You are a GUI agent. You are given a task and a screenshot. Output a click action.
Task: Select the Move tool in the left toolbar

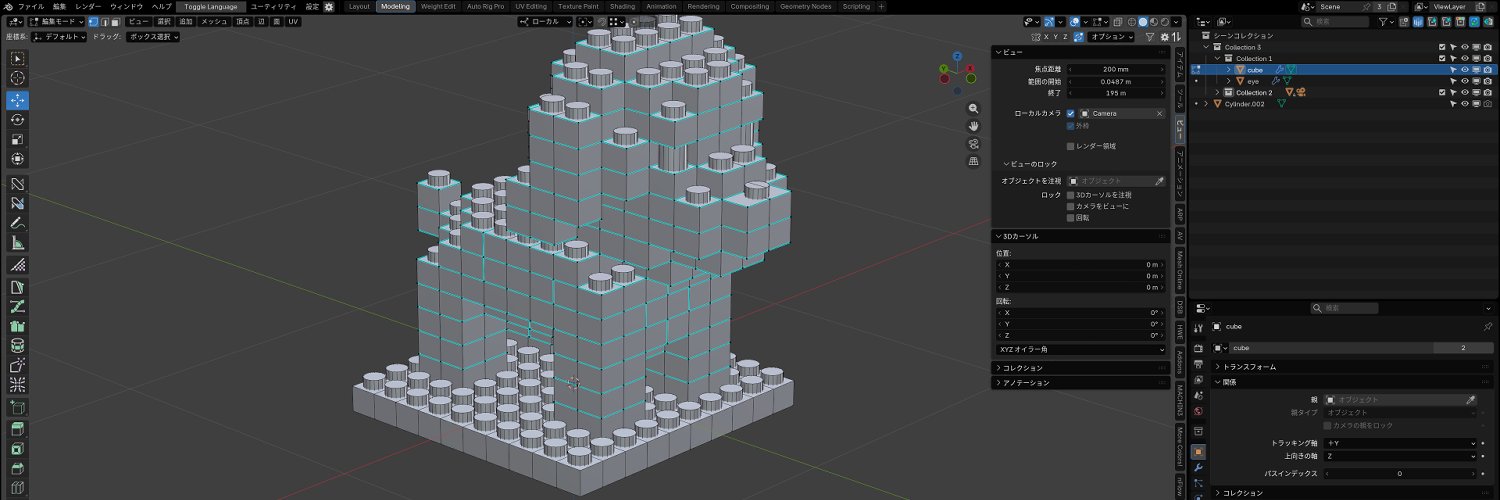coord(18,99)
